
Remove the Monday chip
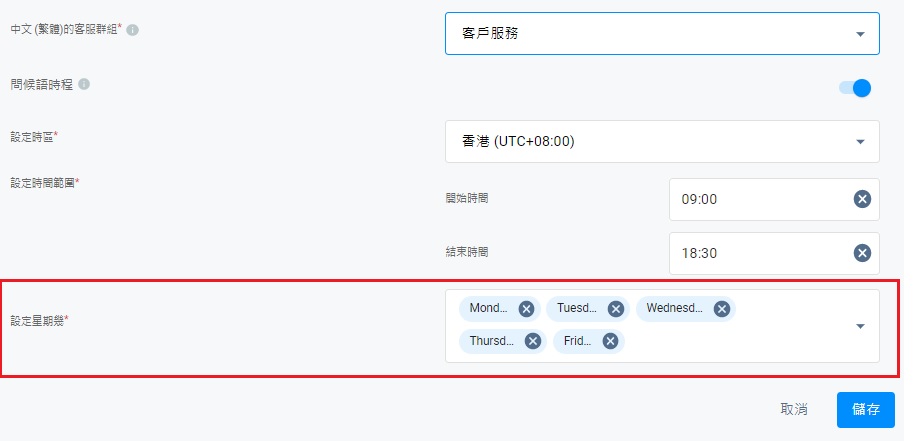click(x=526, y=309)
